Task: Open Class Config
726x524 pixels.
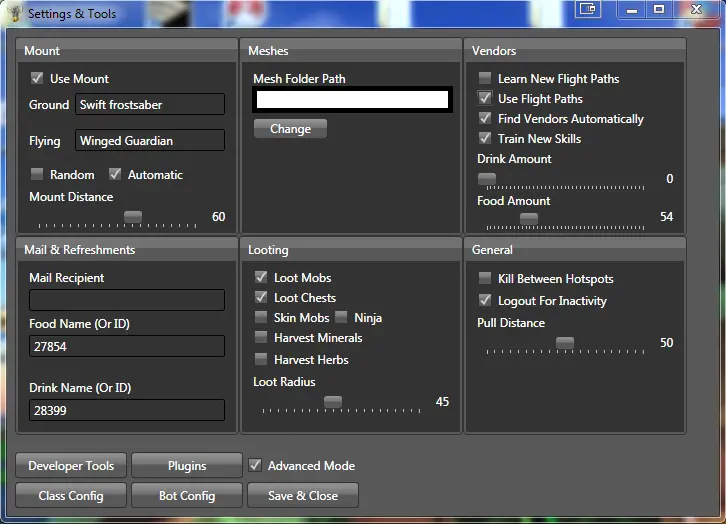Action: [71, 496]
